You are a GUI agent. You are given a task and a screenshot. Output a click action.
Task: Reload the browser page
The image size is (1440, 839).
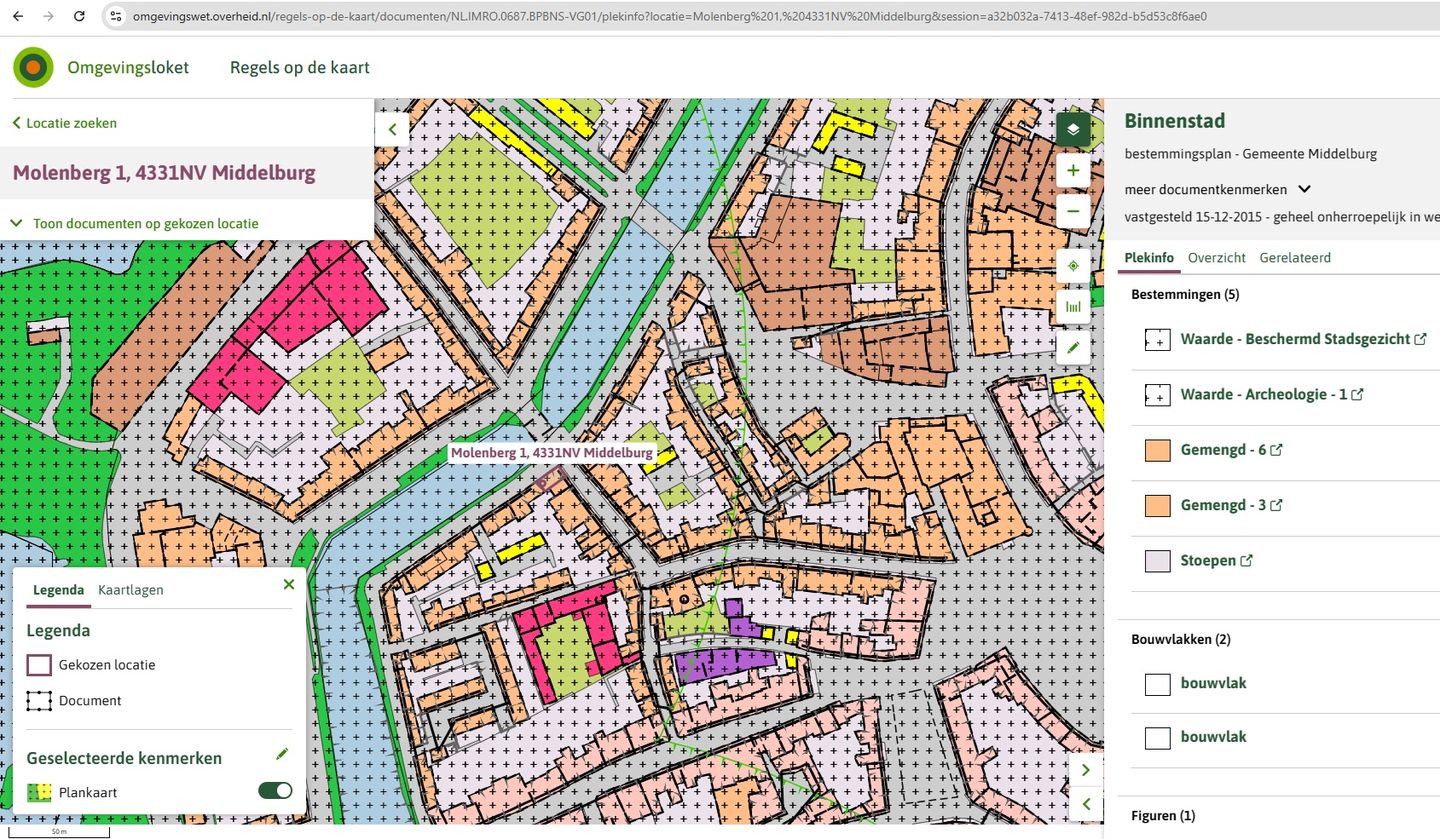79,16
